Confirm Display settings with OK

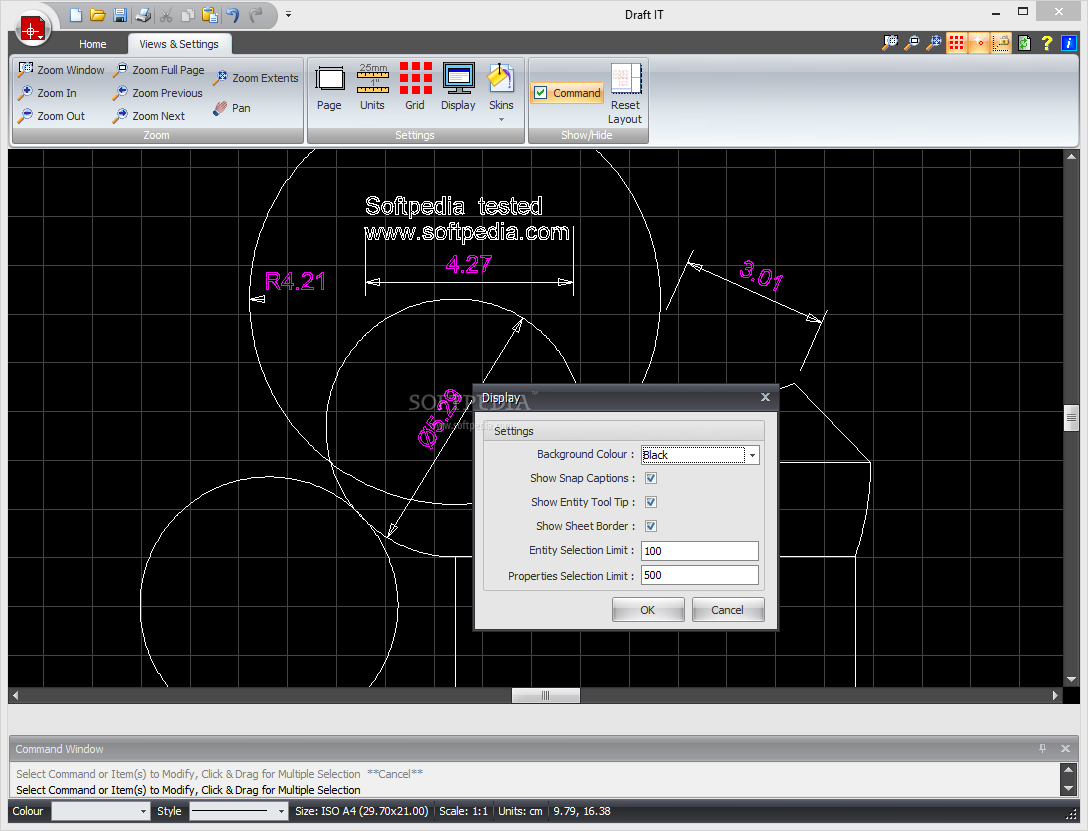click(x=647, y=610)
